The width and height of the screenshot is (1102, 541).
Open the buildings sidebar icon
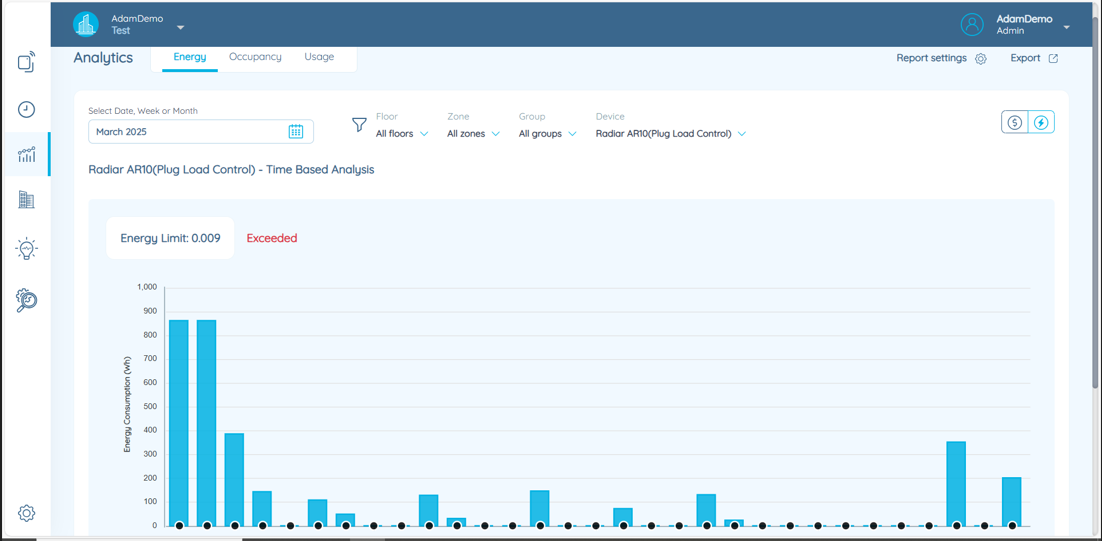tap(26, 200)
